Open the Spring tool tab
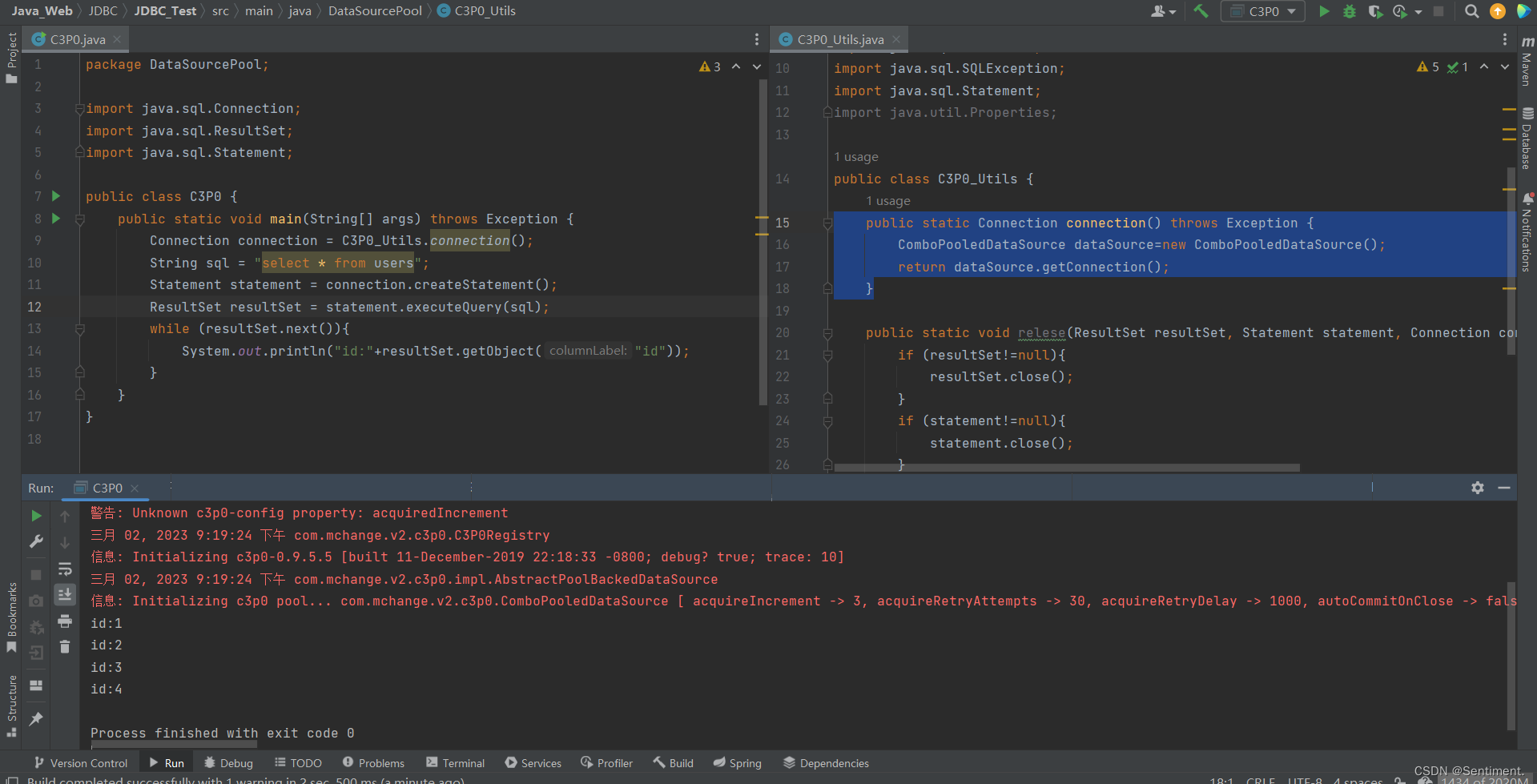This screenshot has width=1537, height=784. pyautogui.click(x=738, y=763)
